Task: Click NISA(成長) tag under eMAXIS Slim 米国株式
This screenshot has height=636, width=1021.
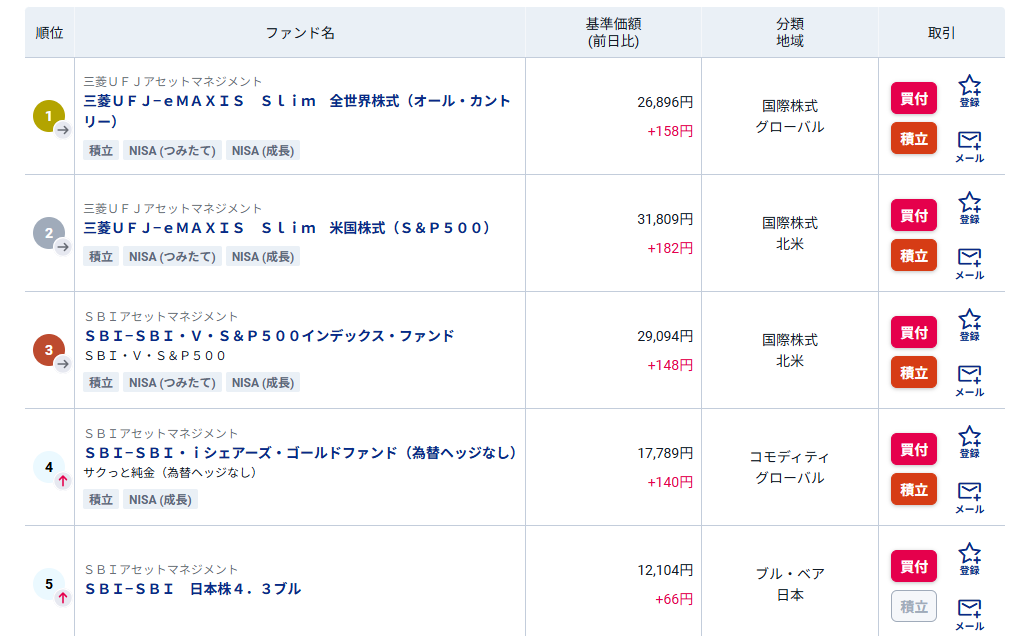Action: pos(263,257)
